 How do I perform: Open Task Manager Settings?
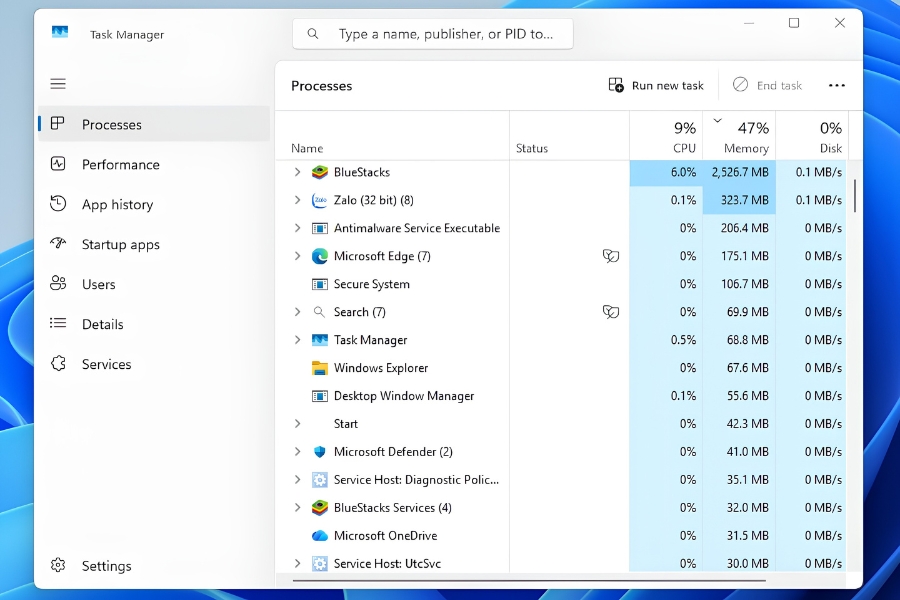click(x=154, y=566)
